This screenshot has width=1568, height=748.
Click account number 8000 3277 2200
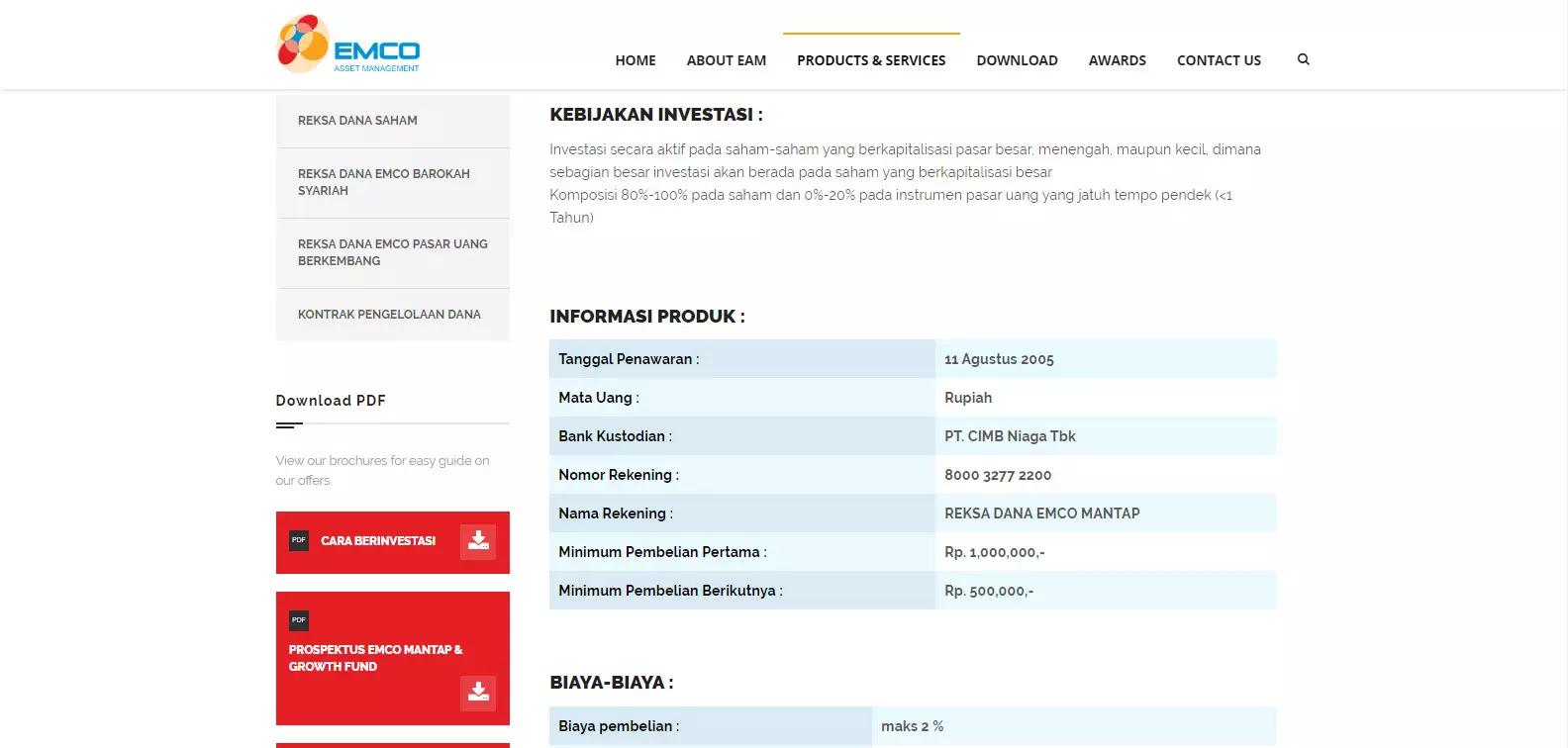pyautogui.click(x=998, y=475)
